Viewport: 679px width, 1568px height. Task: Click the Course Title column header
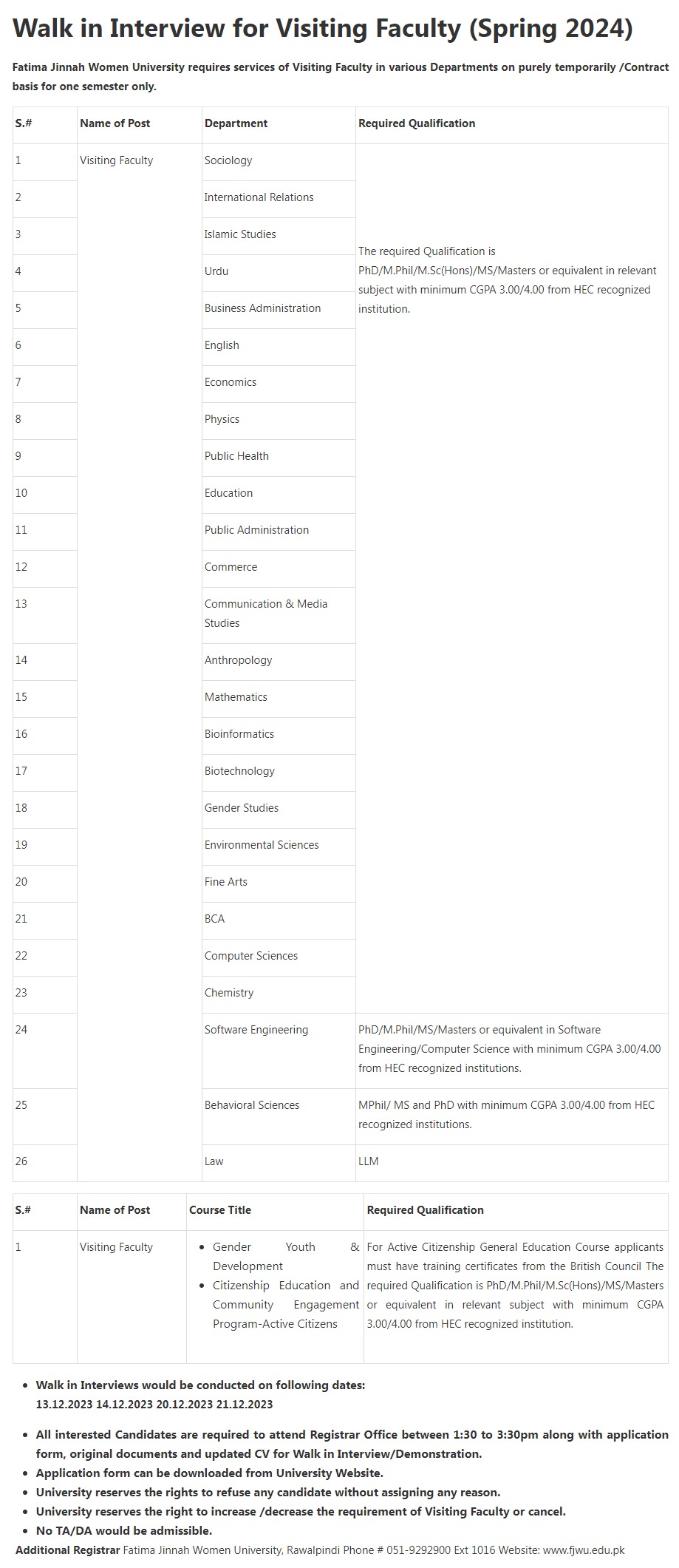pyautogui.click(x=220, y=1210)
